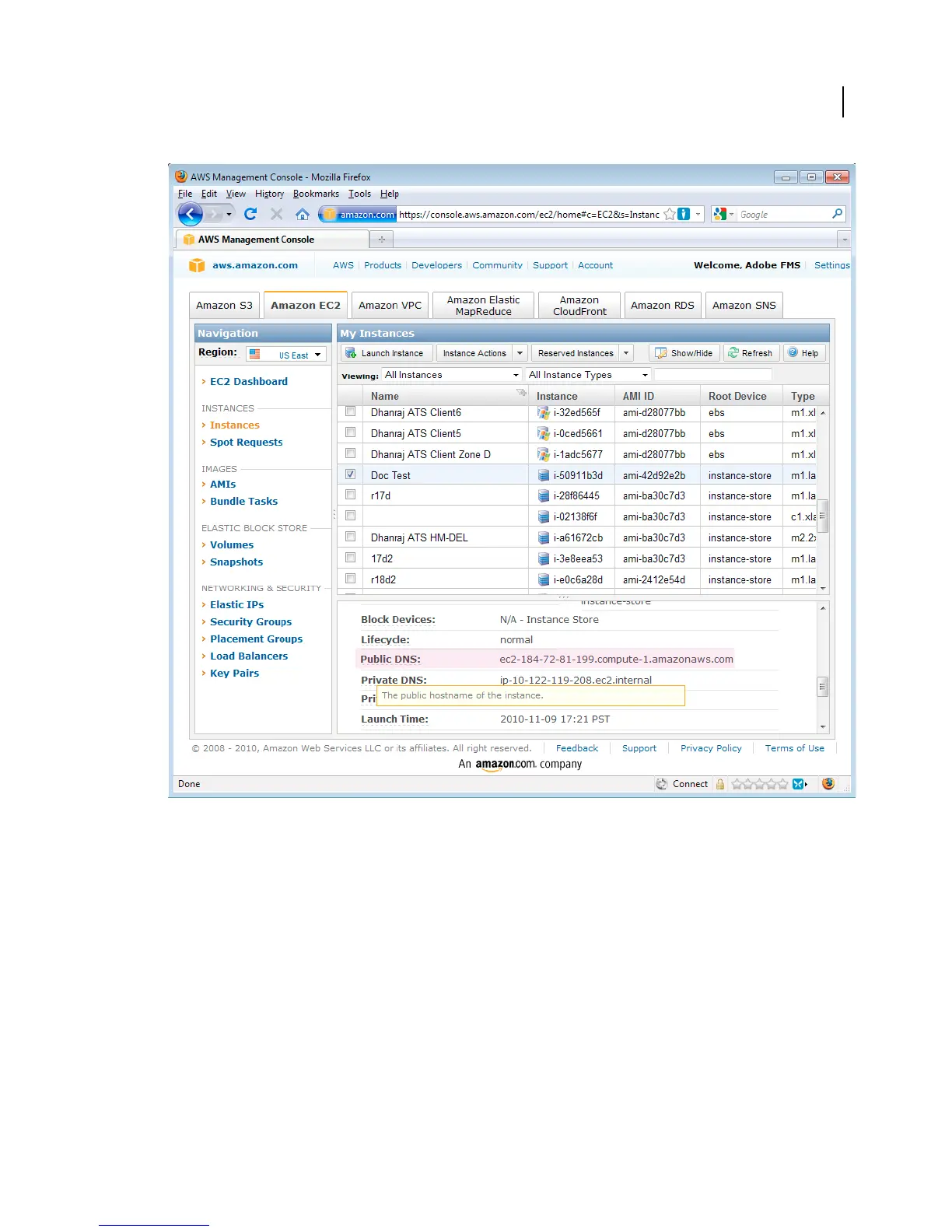Uncheck the Doc Test instance checkbox
952x1232 pixels.
pyautogui.click(x=350, y=474)
